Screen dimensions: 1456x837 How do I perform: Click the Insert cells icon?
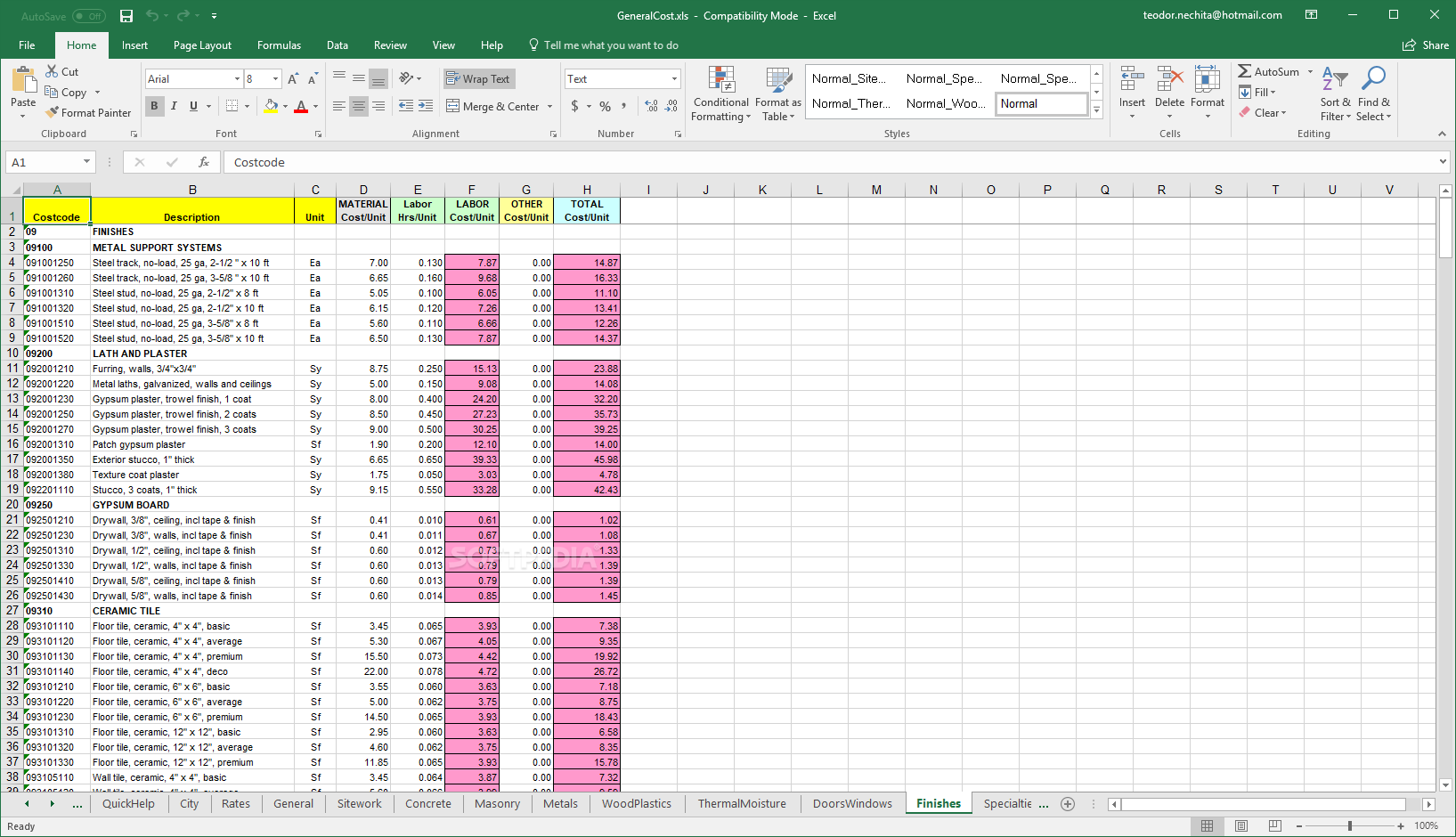[x=1132, y=79]
